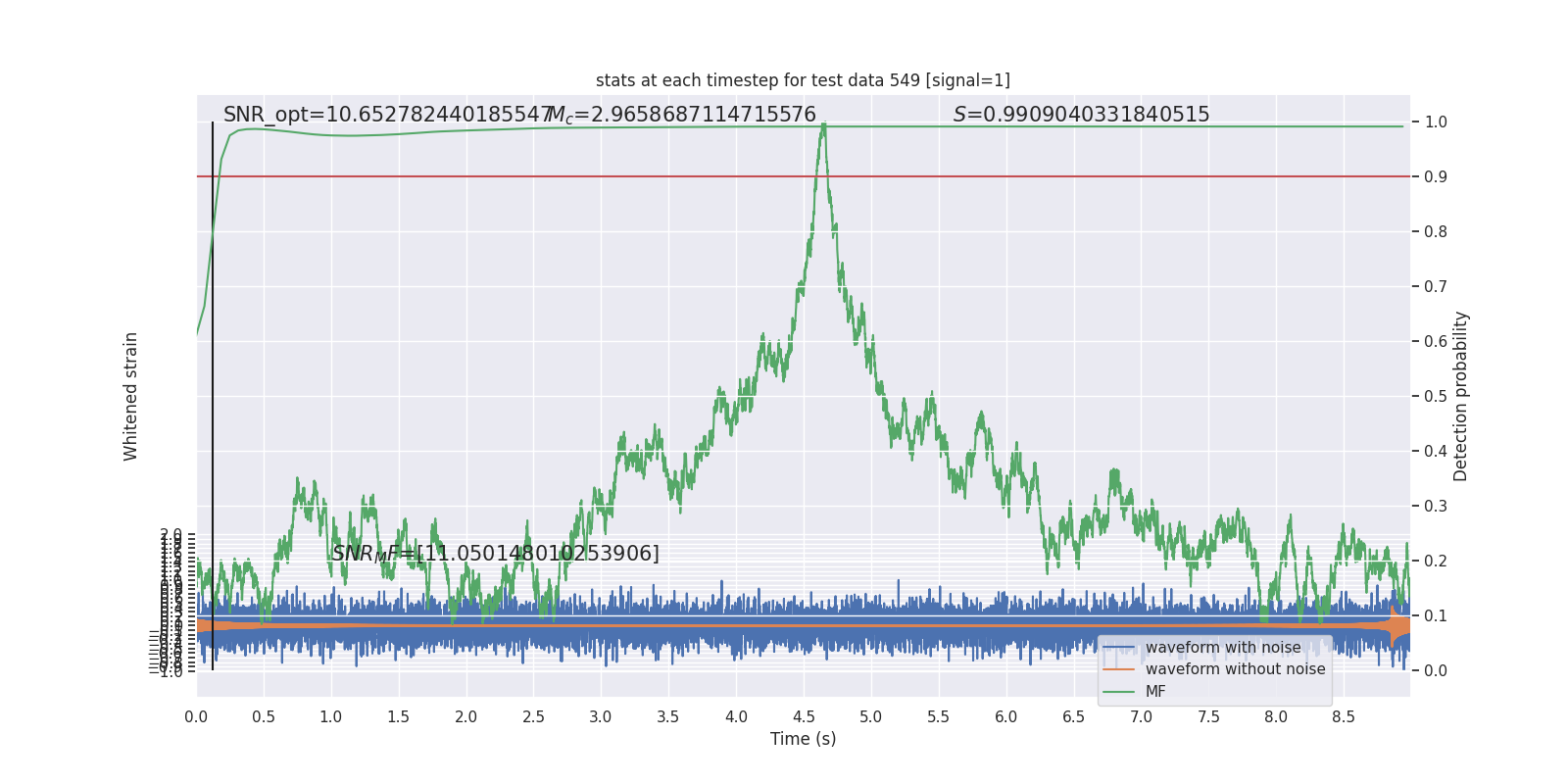Image resolution: width=1568 pixels, height=784 pixels.
Task: Click the 1.0 tick on the time axis
Action: [331, 717]
